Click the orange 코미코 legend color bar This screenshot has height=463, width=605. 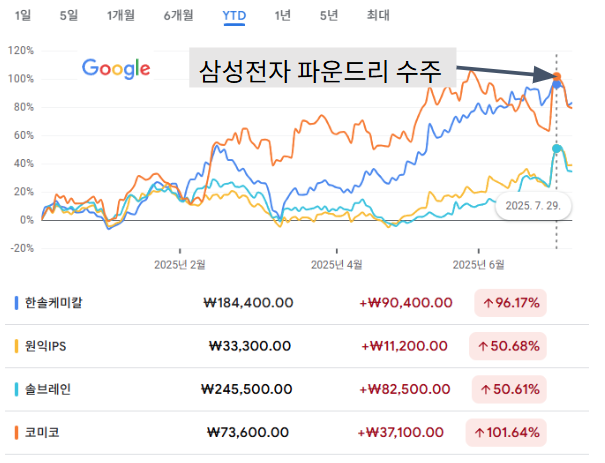16,433
